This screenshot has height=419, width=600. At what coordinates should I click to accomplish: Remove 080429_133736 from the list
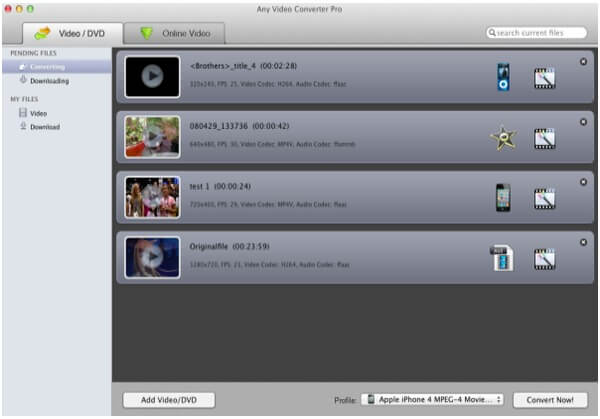coord(583,122)
